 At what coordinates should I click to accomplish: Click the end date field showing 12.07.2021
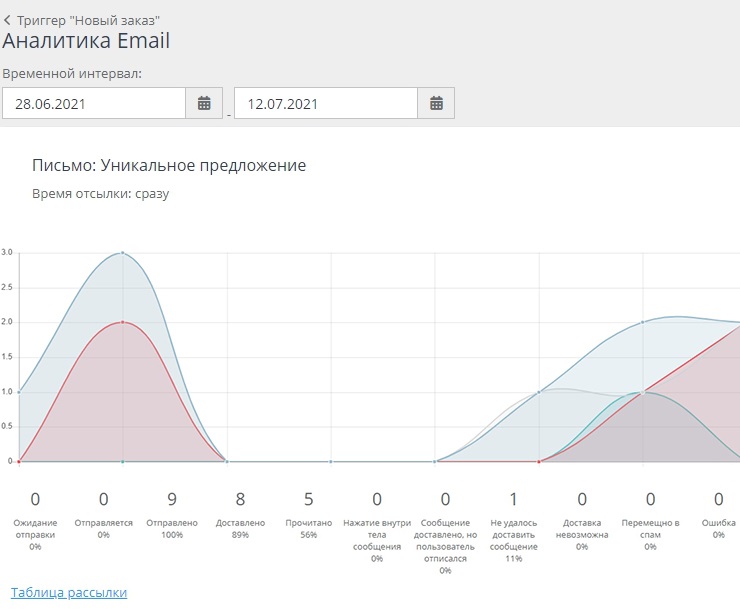tap(325, 103)
